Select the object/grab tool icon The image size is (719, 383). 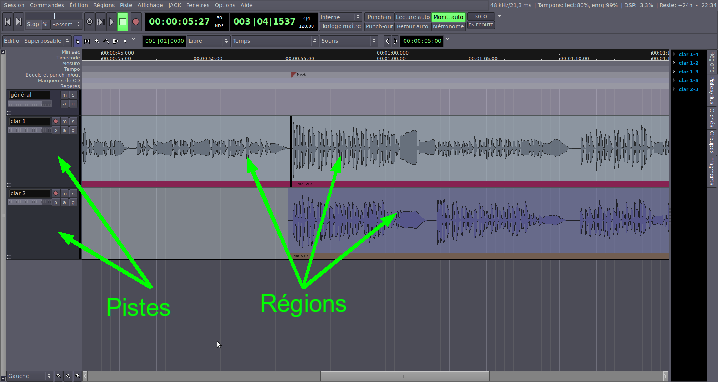tap(77, 41)
